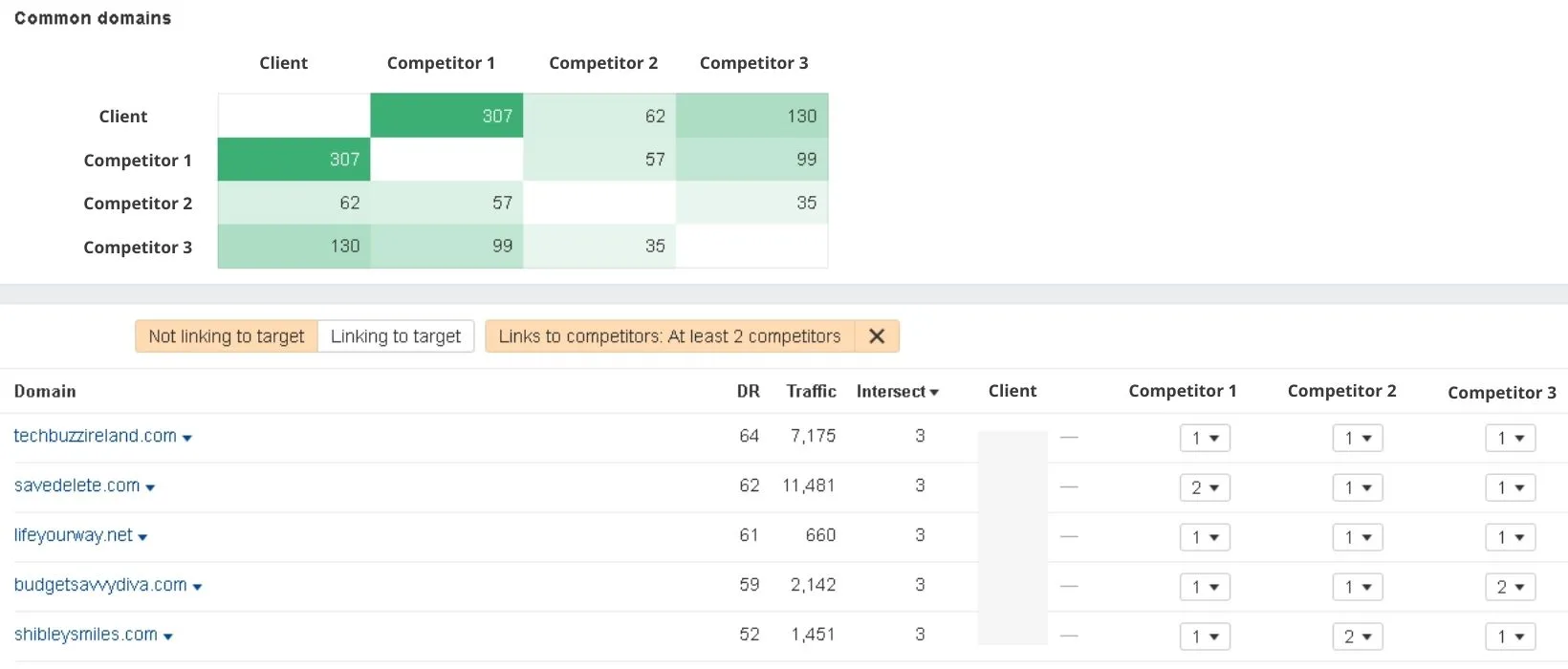This screenshot has width=1568, height=669.
Task: Open budgetsavvydiva.com Competitor 3 links dropdown
Action: [x=1510, y=588]
